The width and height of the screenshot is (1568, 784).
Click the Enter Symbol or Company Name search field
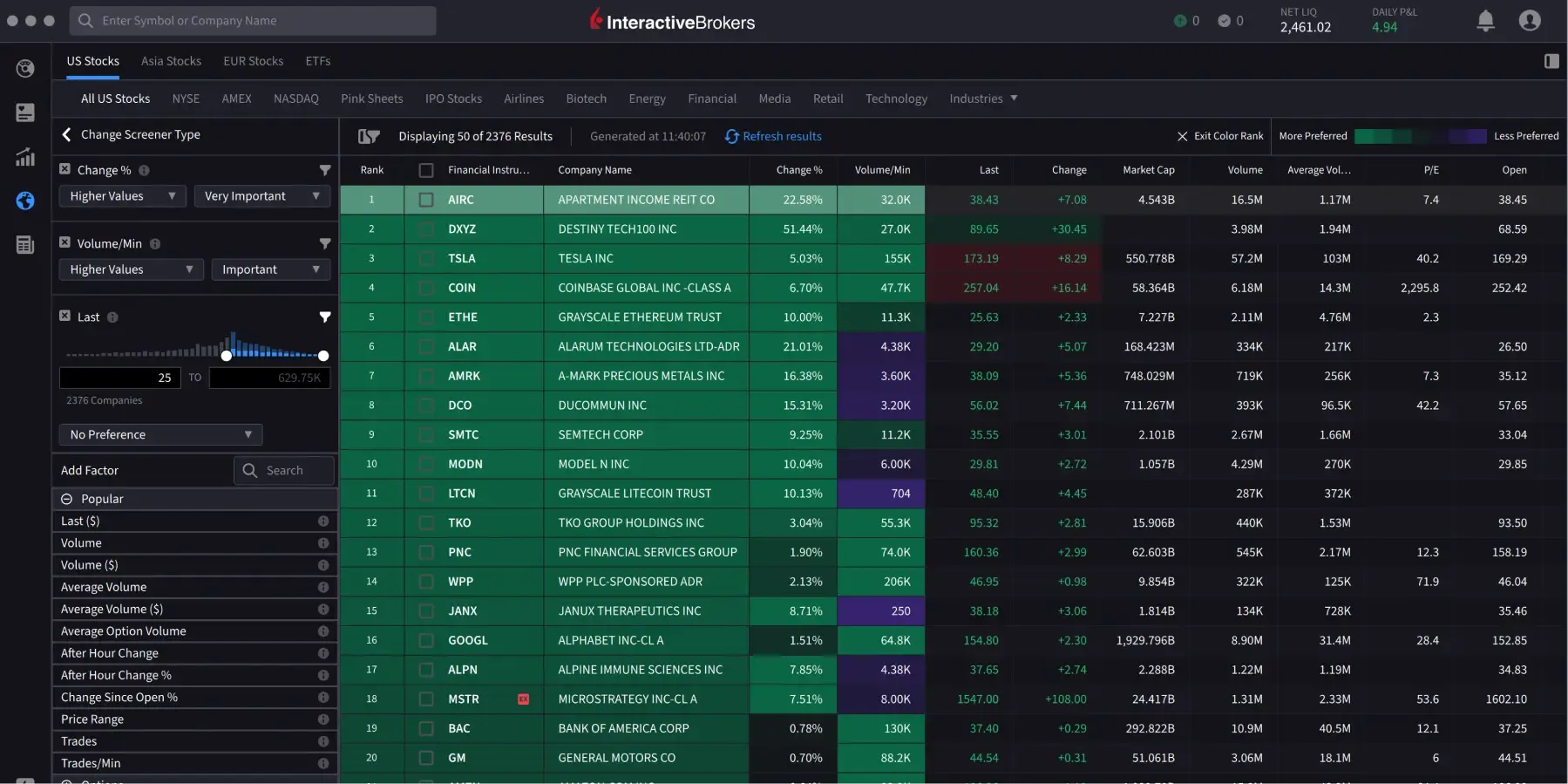coord(253,21)
